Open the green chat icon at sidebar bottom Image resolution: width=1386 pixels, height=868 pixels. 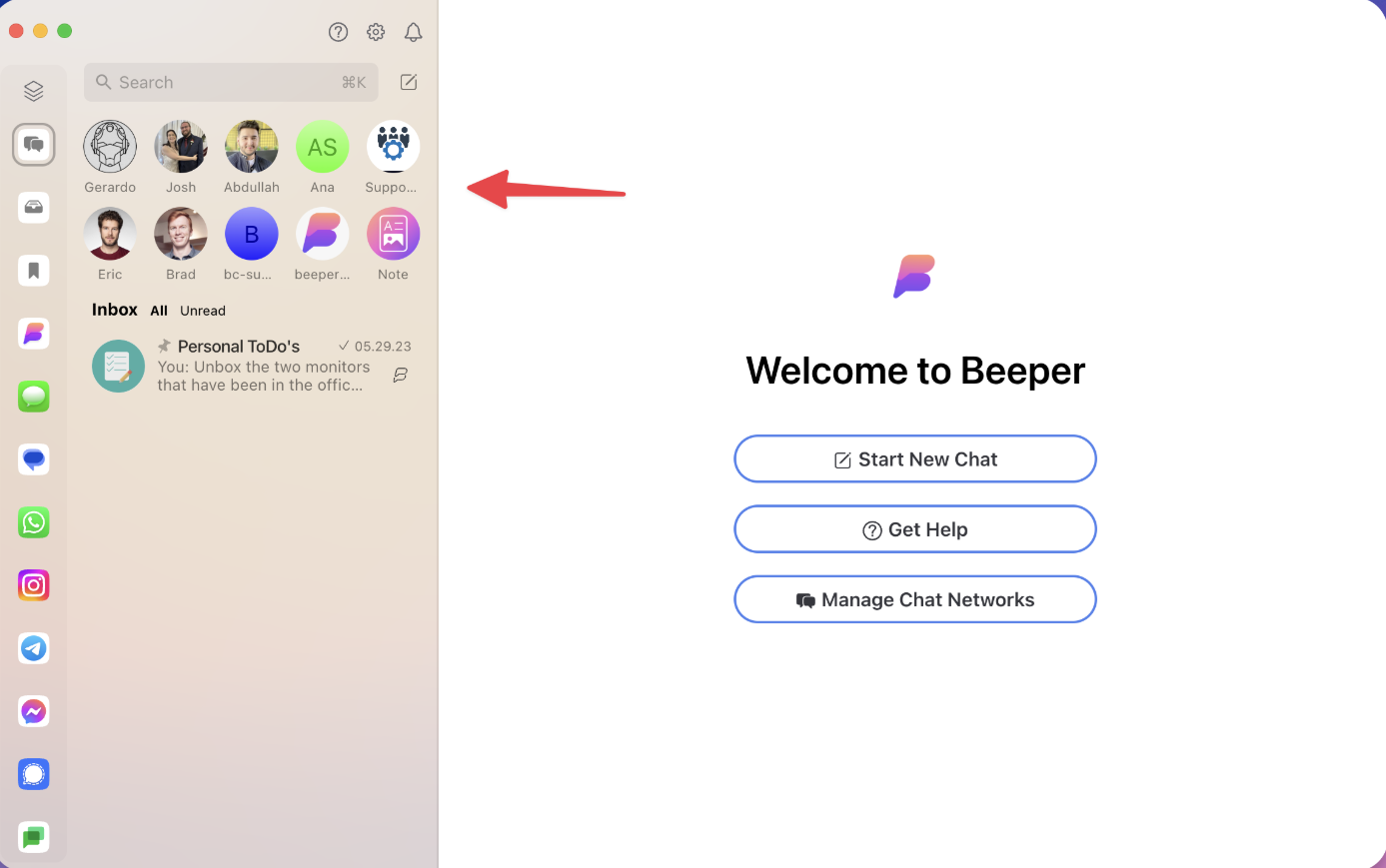click(34, 837)
